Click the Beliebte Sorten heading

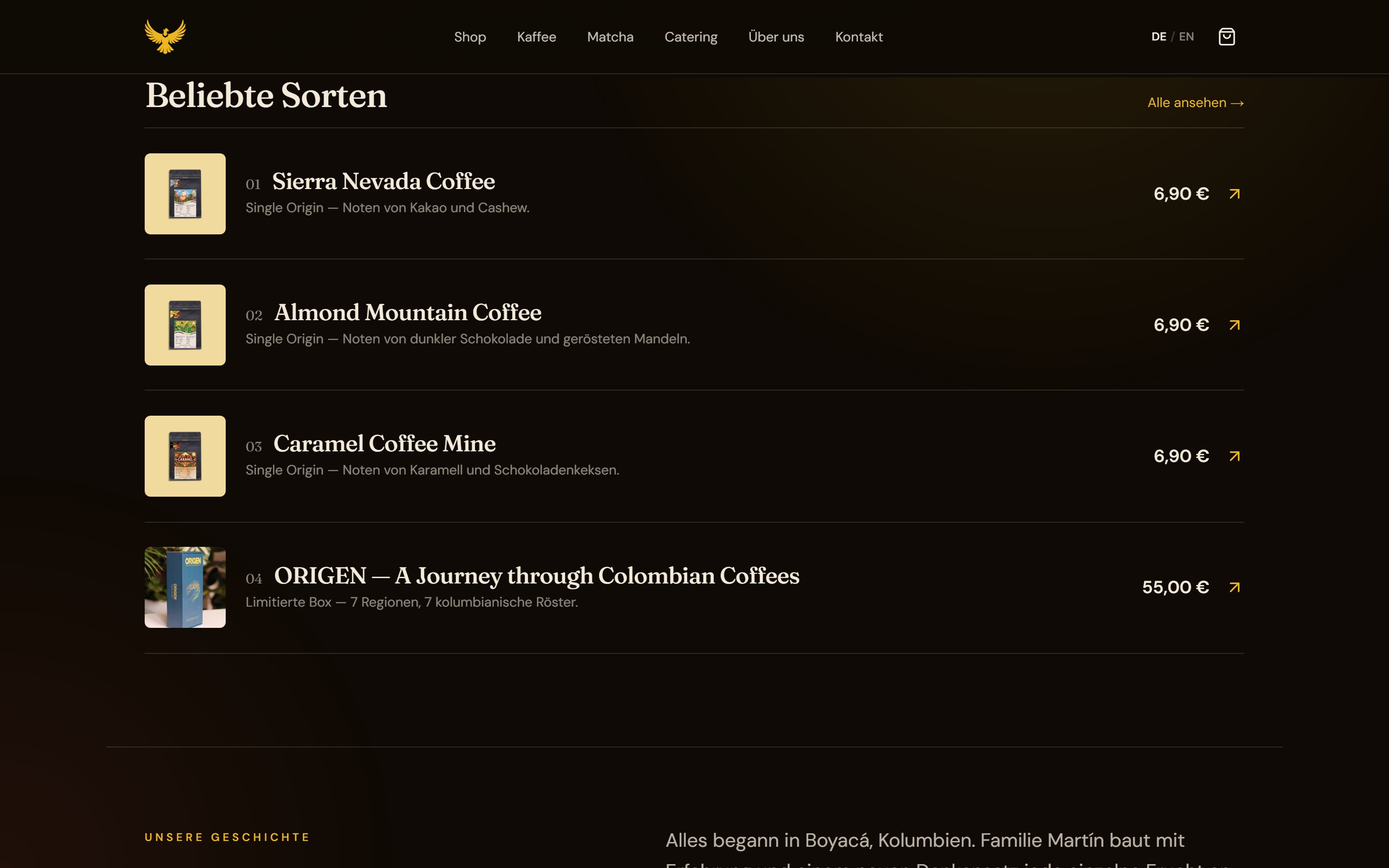pos(266,95)
